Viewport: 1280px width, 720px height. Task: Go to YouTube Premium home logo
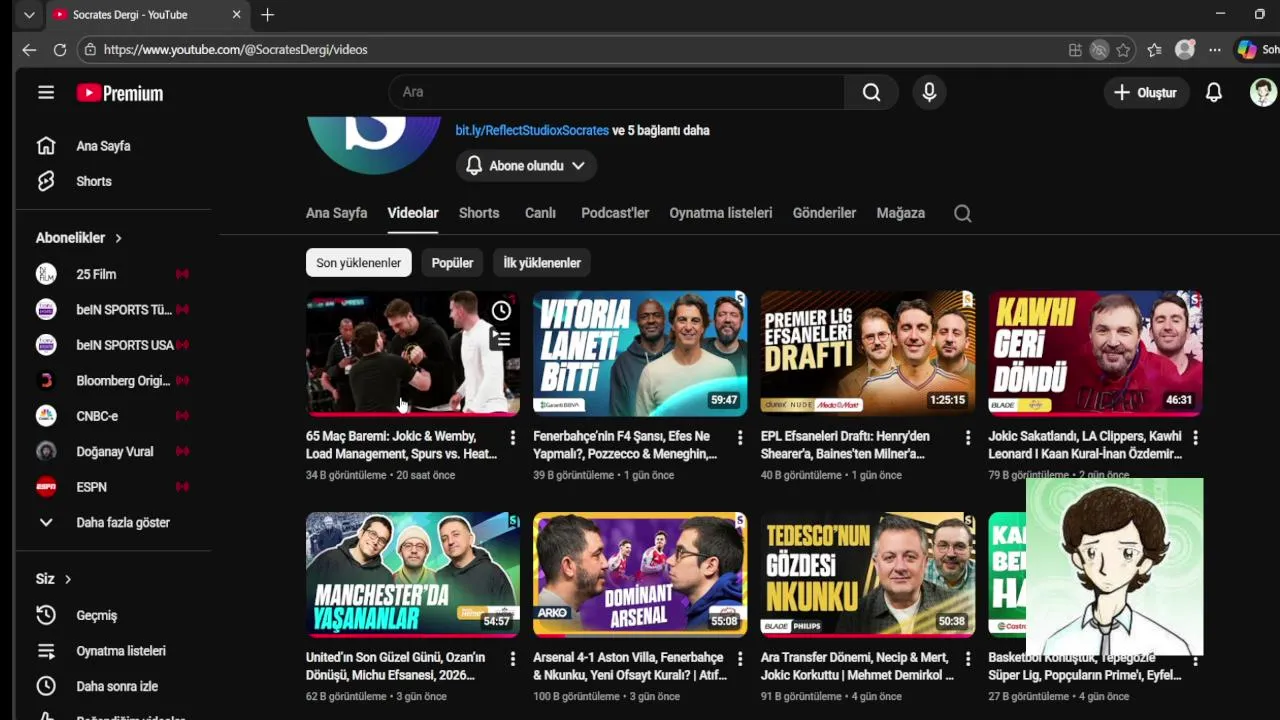point(120,93)
